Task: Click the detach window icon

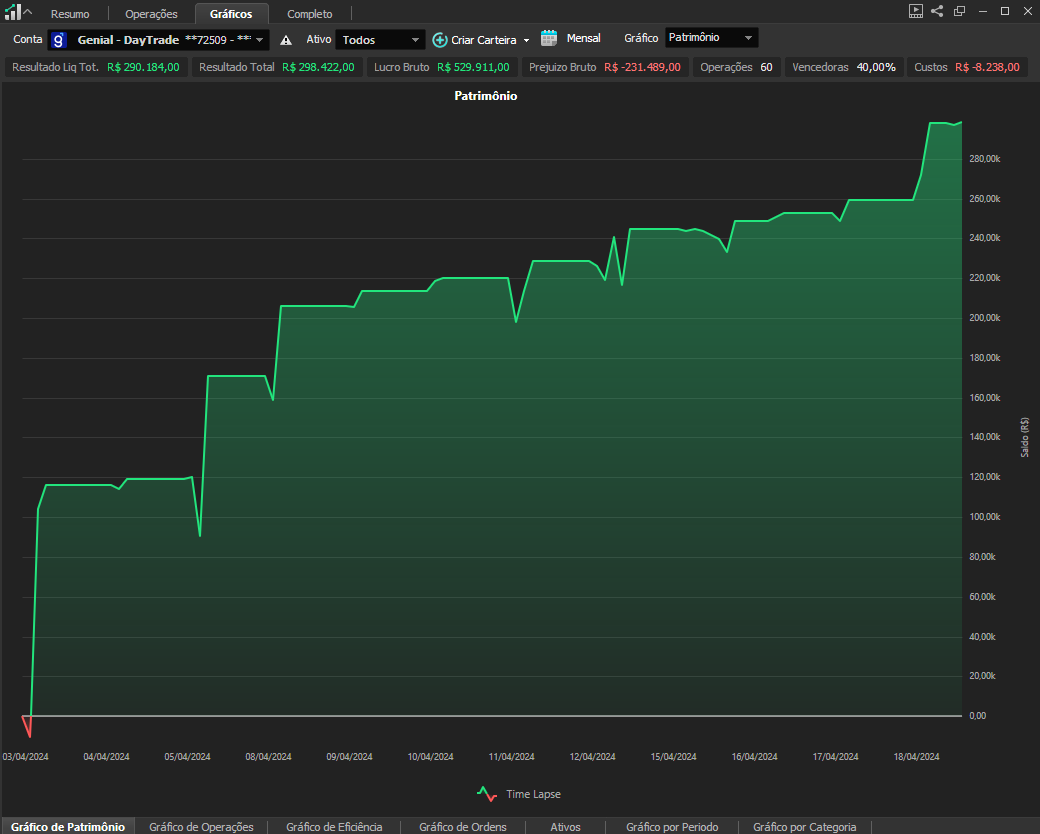Action: pos(959,11)
